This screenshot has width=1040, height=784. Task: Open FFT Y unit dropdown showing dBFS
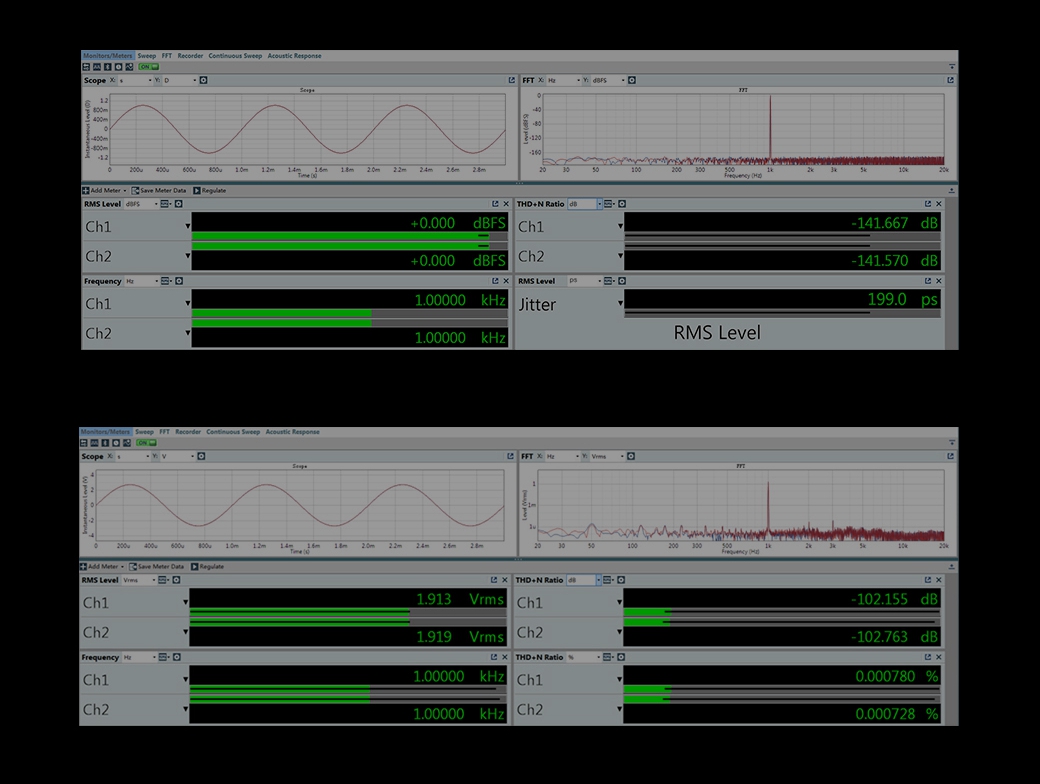pyautogui.click(x=608, y=80)
